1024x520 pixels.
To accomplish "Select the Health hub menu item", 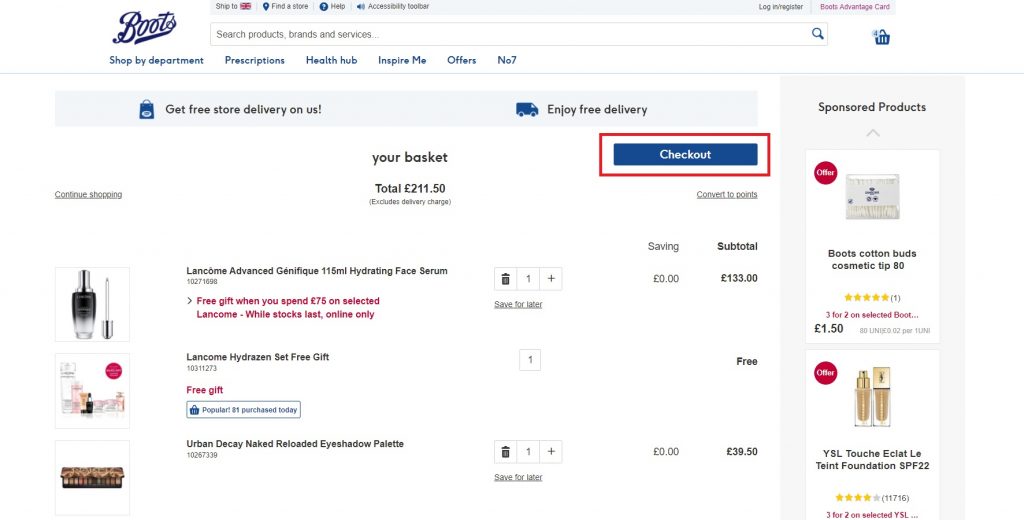I will pos(331,60).
